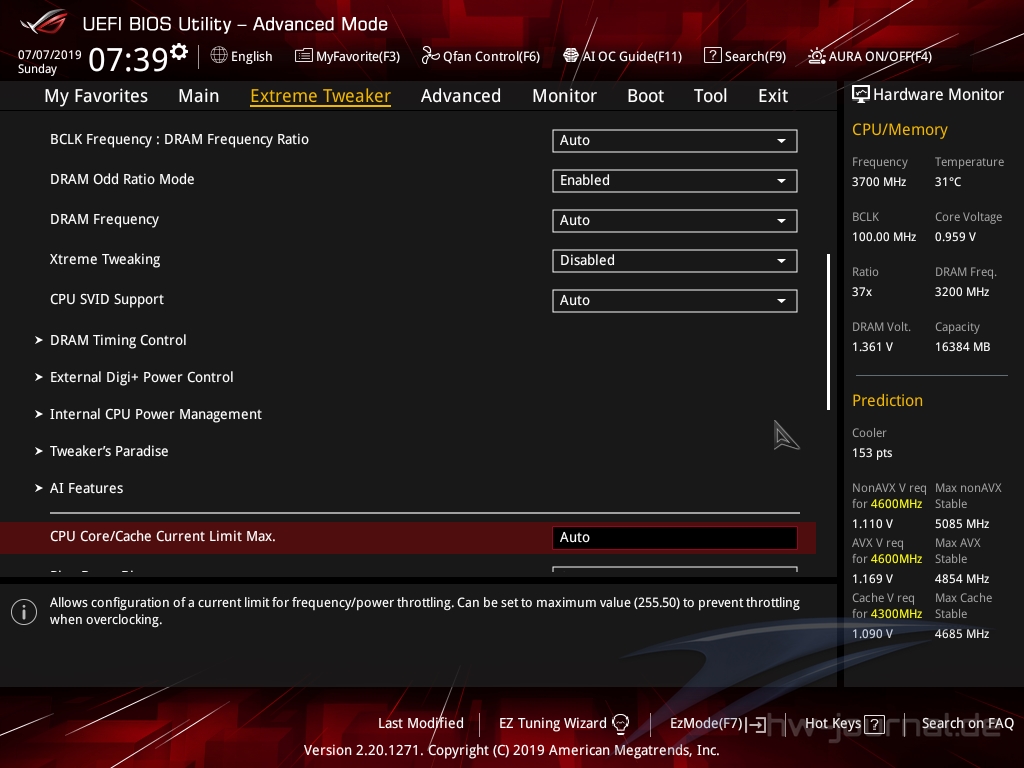
Task: Click Qfan Control(F6) button
Action: pyautogui.click(x=481, y=56)
